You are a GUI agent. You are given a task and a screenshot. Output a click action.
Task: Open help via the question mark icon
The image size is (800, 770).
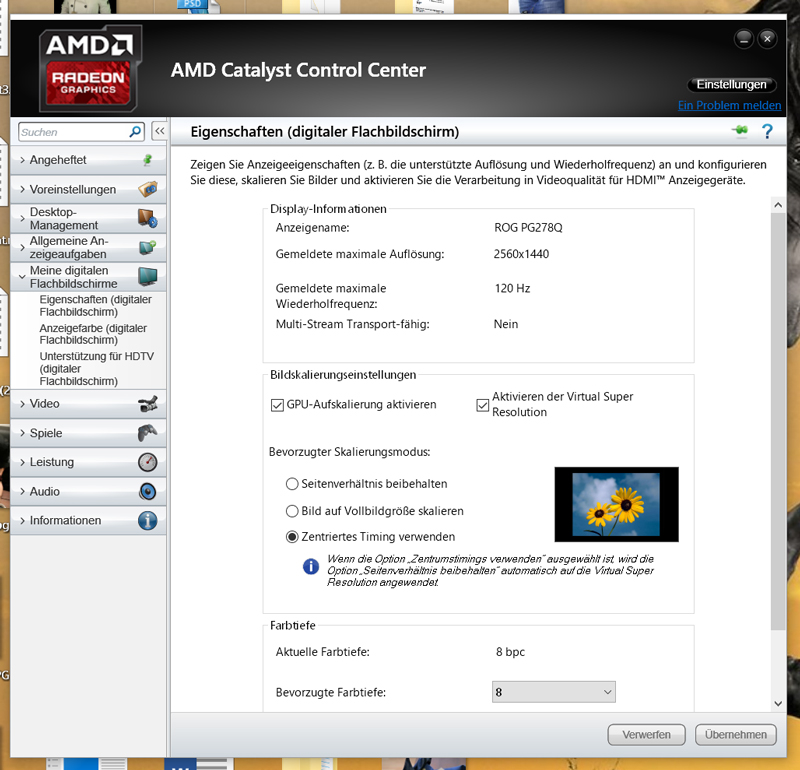767,131
